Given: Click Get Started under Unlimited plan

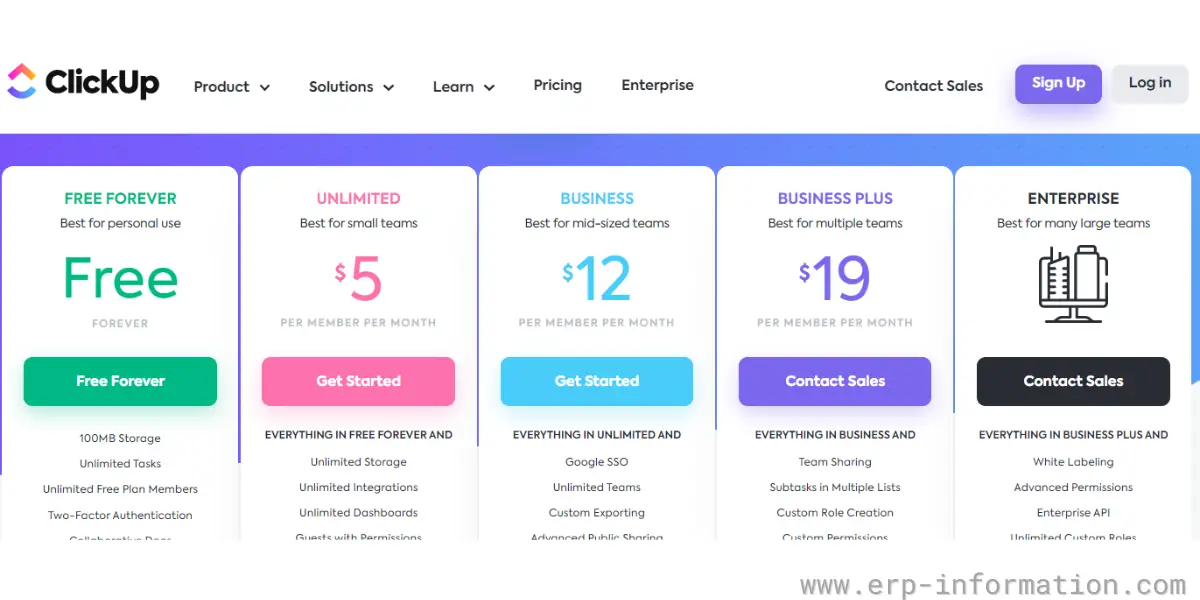Looking at the screenshot, I should [x=358, y=381].
